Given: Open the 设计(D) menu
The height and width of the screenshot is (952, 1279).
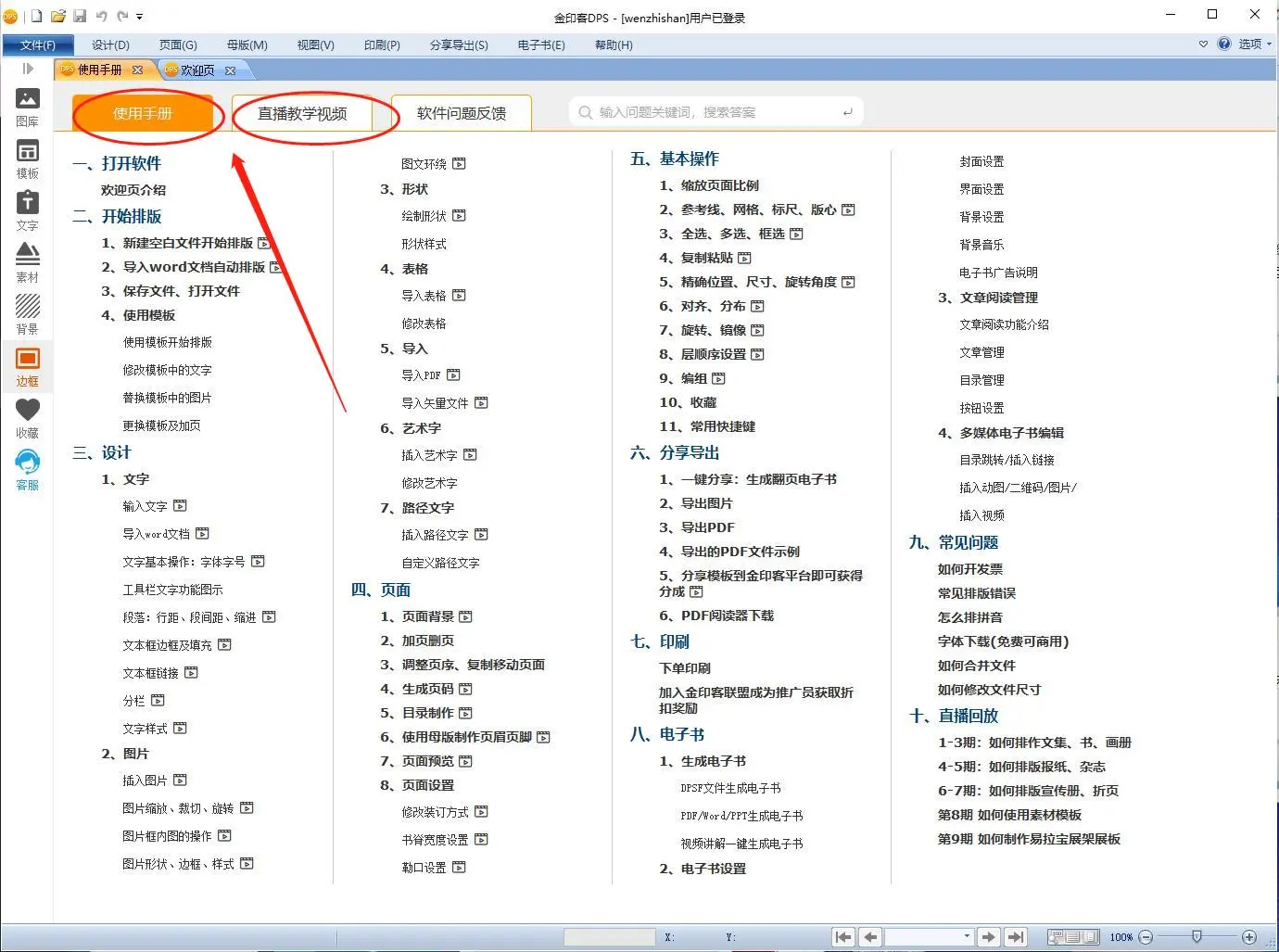Looking at the screenshot, I should click(110, 44).
